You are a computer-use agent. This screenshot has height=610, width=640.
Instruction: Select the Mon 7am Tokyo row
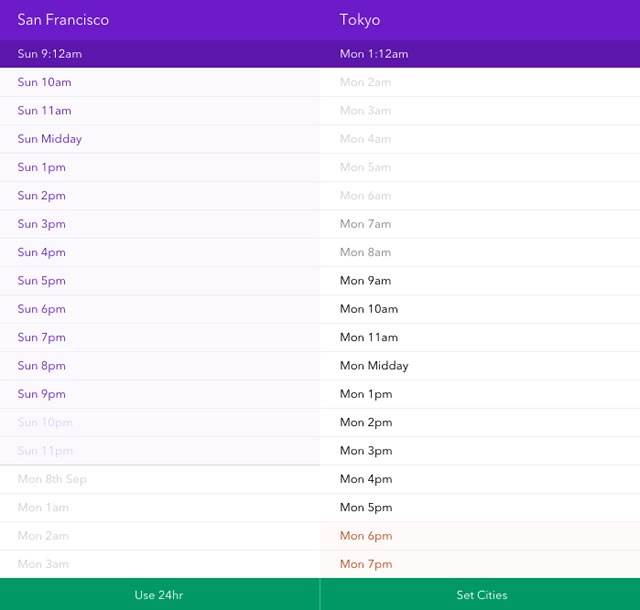point(480,224)
